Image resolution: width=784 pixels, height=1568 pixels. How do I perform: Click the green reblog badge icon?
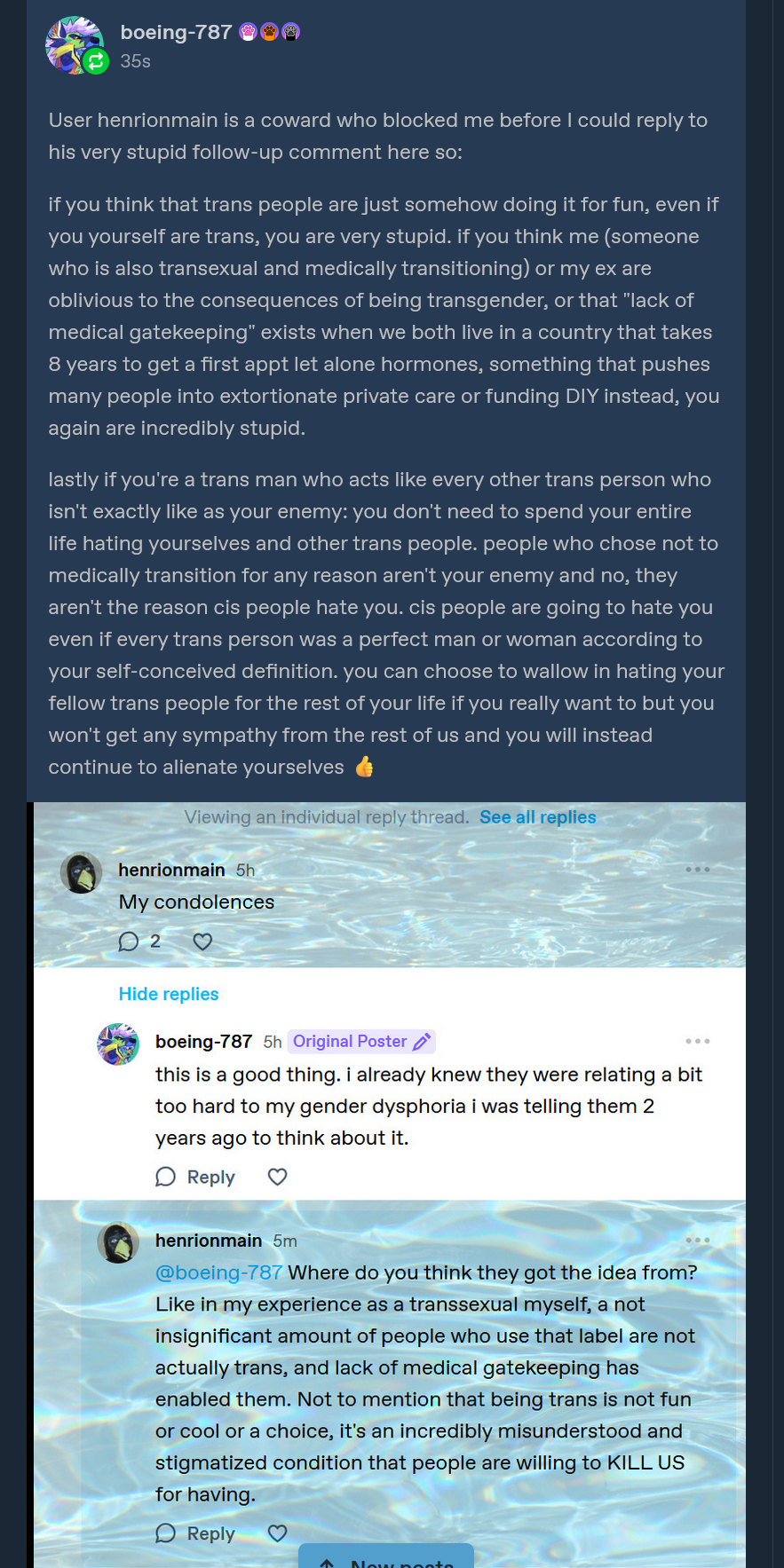coord(95,61)
